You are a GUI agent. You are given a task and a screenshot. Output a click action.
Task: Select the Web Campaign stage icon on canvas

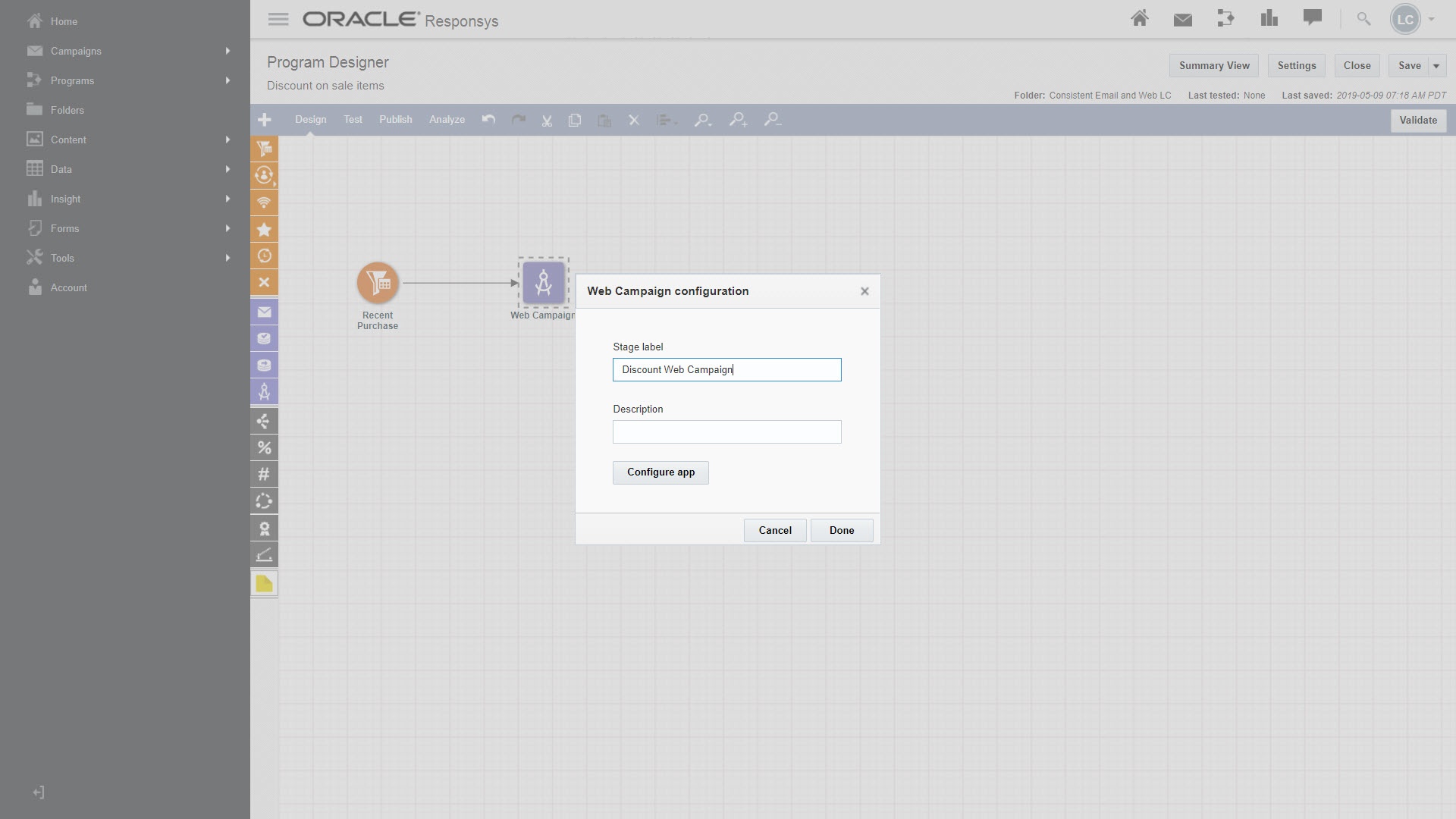tap(543, 283)
